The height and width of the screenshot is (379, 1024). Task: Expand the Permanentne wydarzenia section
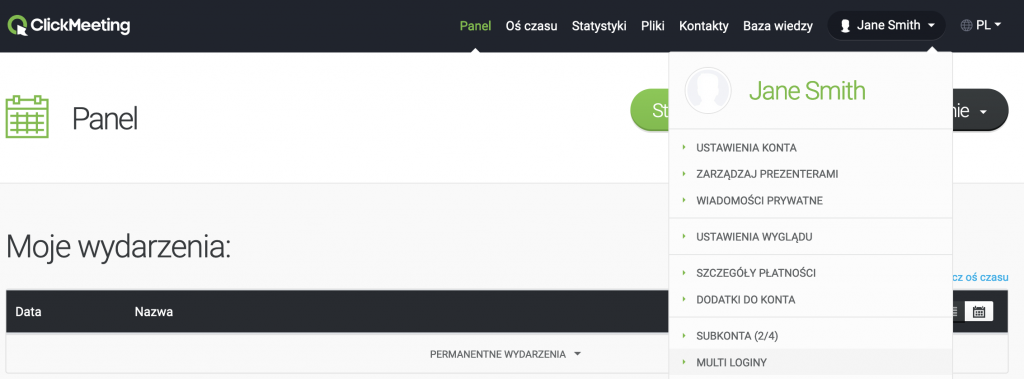coord(505,354)
